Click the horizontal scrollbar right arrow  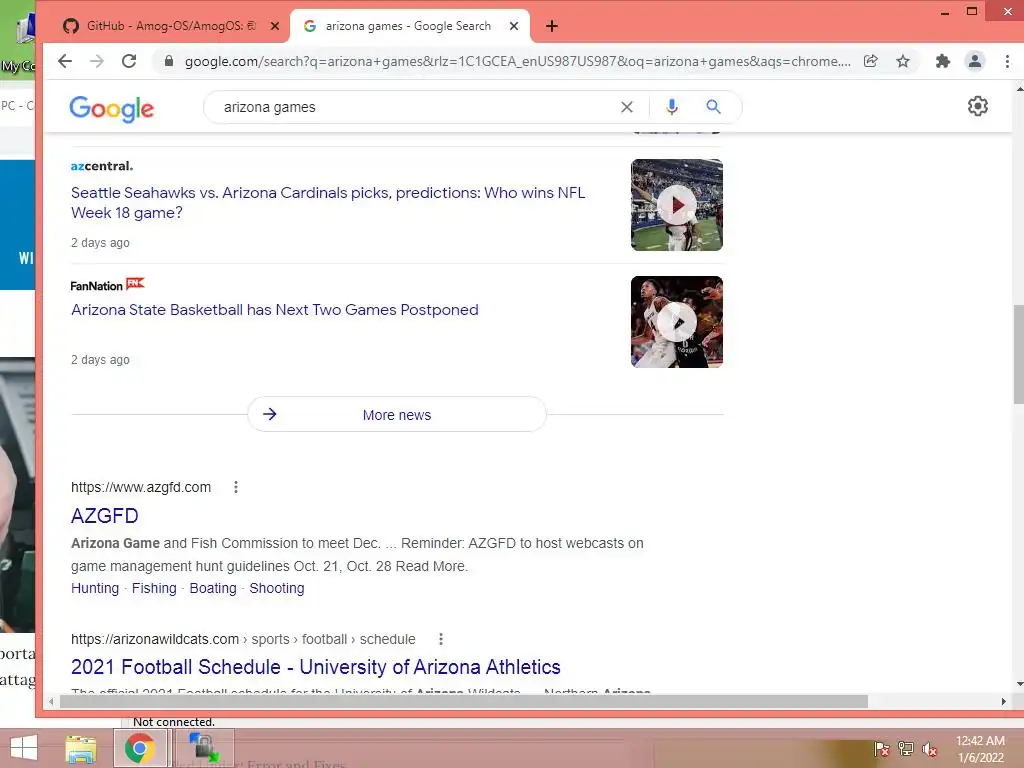tap(1004, 701)
